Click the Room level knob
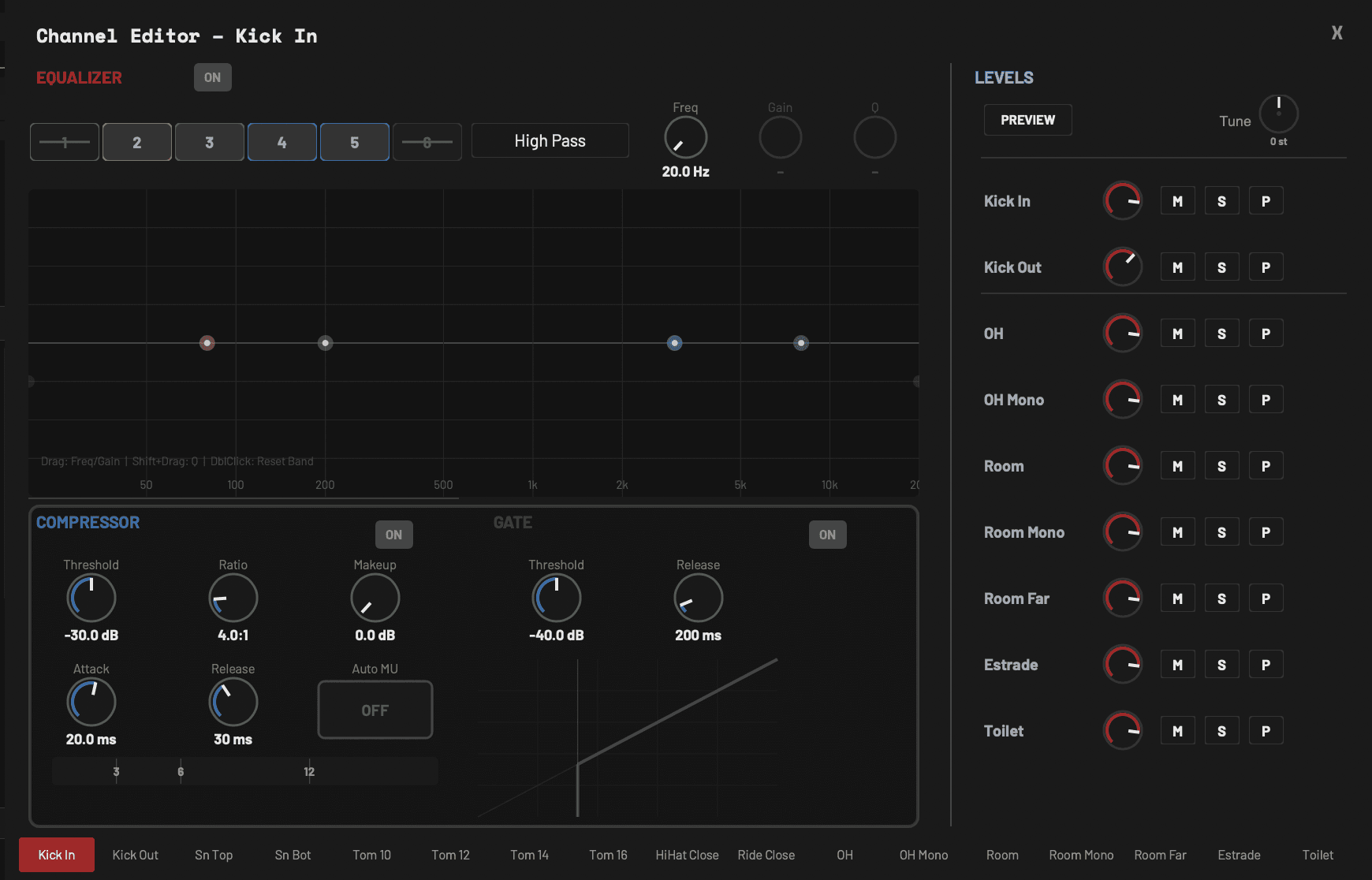Image resolution: width=1372 pixels, height=880 pixels. [x=1123, y=466]
